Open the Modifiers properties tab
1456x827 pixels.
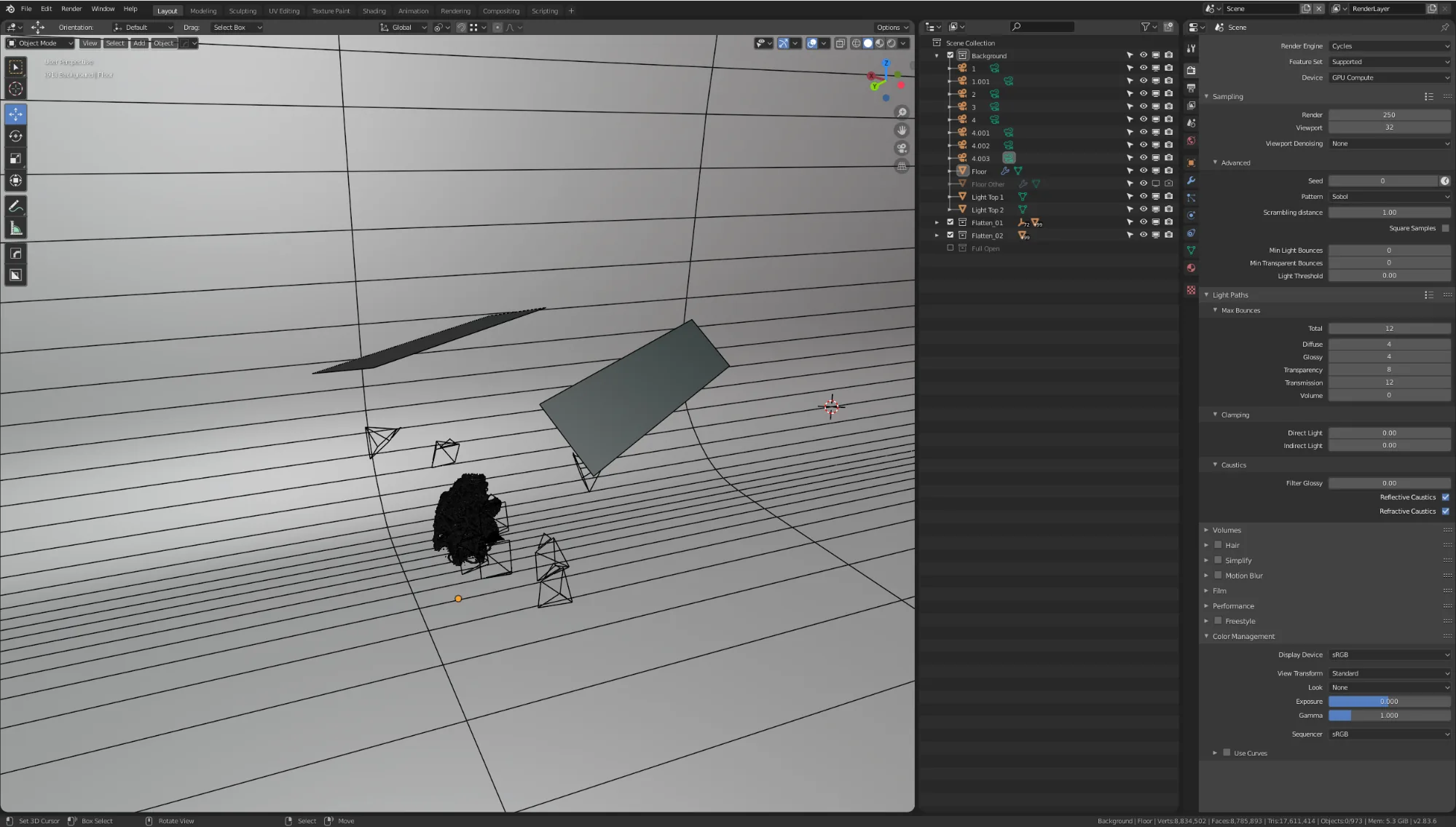point(1191,180)
